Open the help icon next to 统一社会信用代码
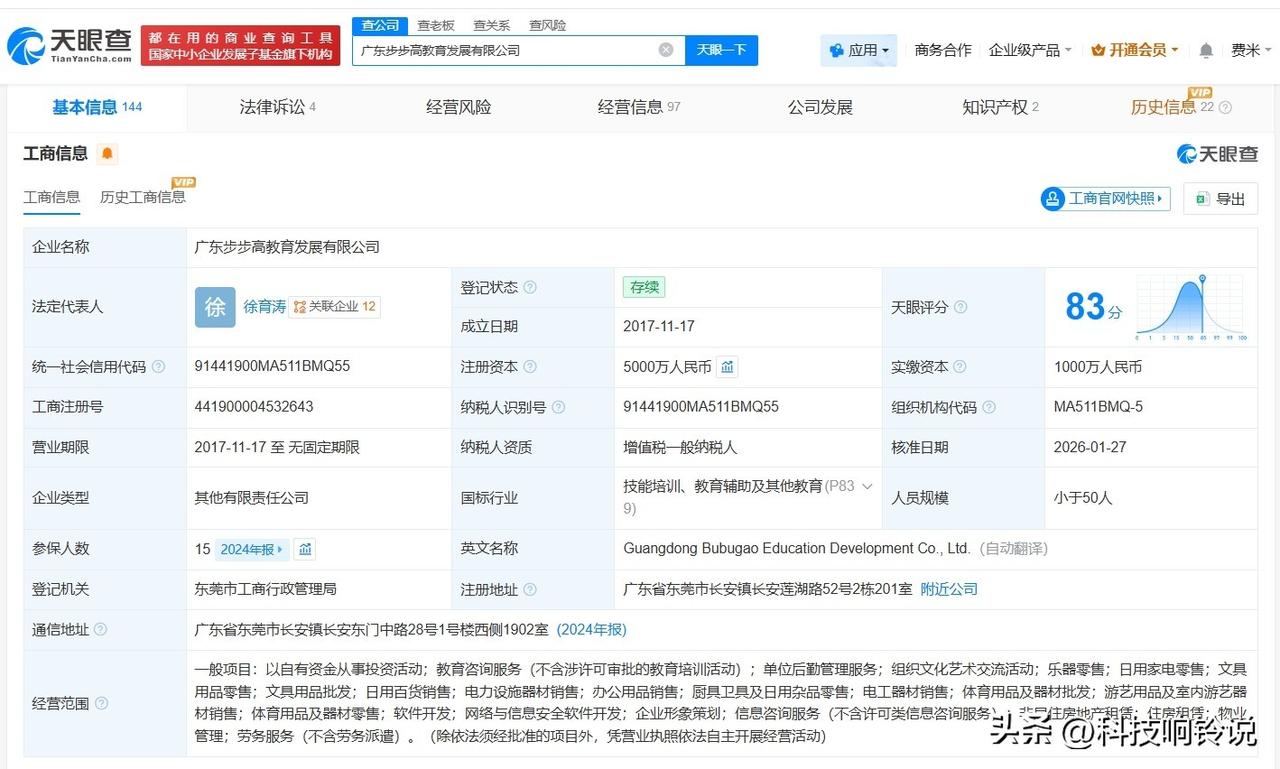This screenshot has height=769, width=1280. click(158, 367)
